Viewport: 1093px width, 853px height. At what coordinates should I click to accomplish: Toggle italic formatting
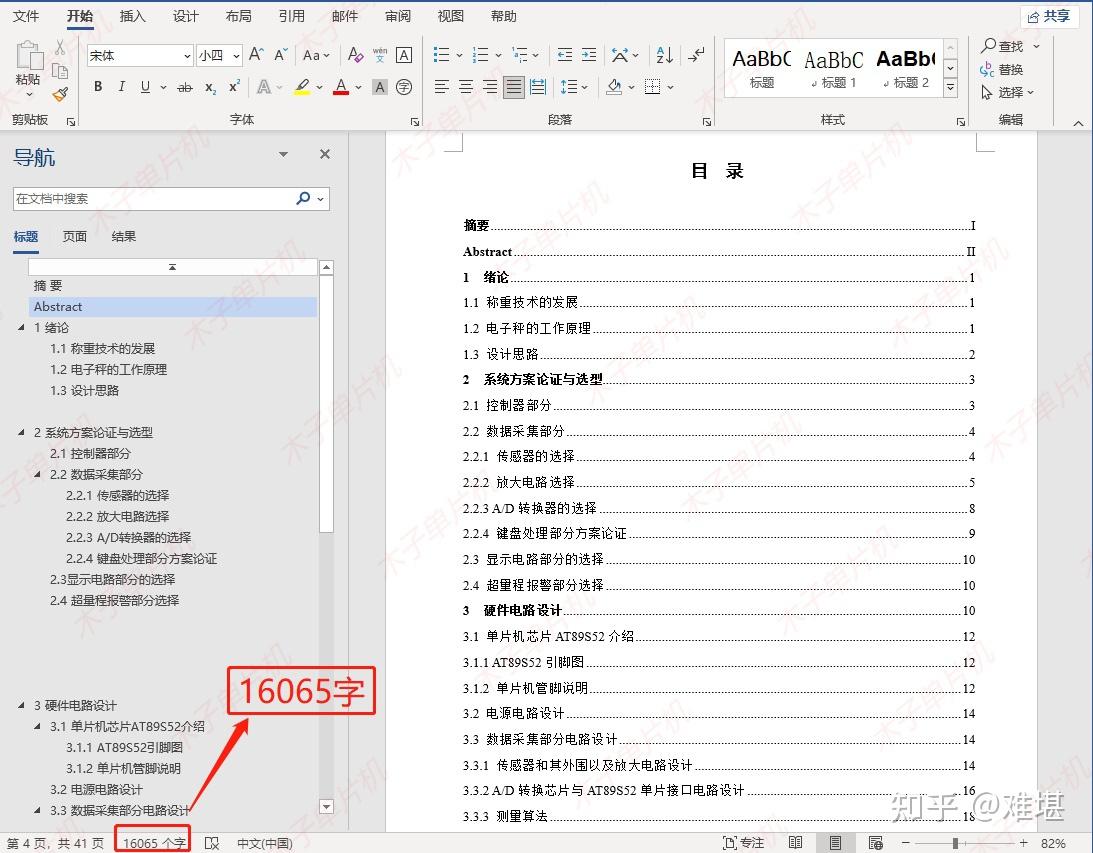[122, 87]
